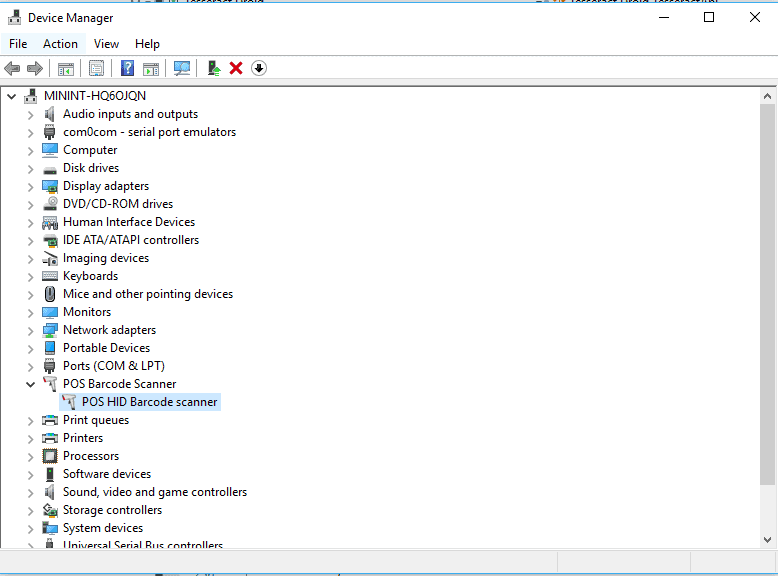Open the Help menu

coord(147,44)
